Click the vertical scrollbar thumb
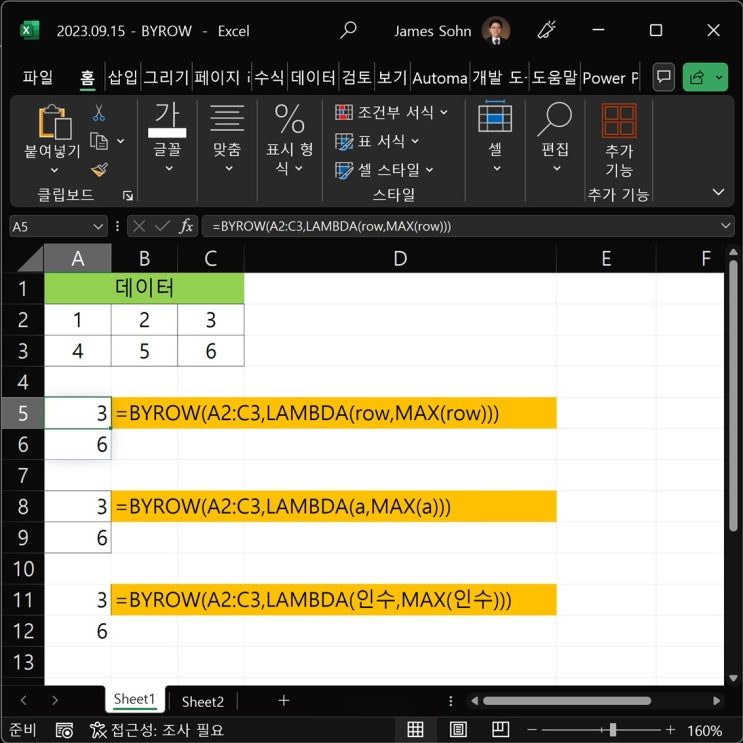Image resolution: width=743 pixels, height=743 pixels. 733,395
